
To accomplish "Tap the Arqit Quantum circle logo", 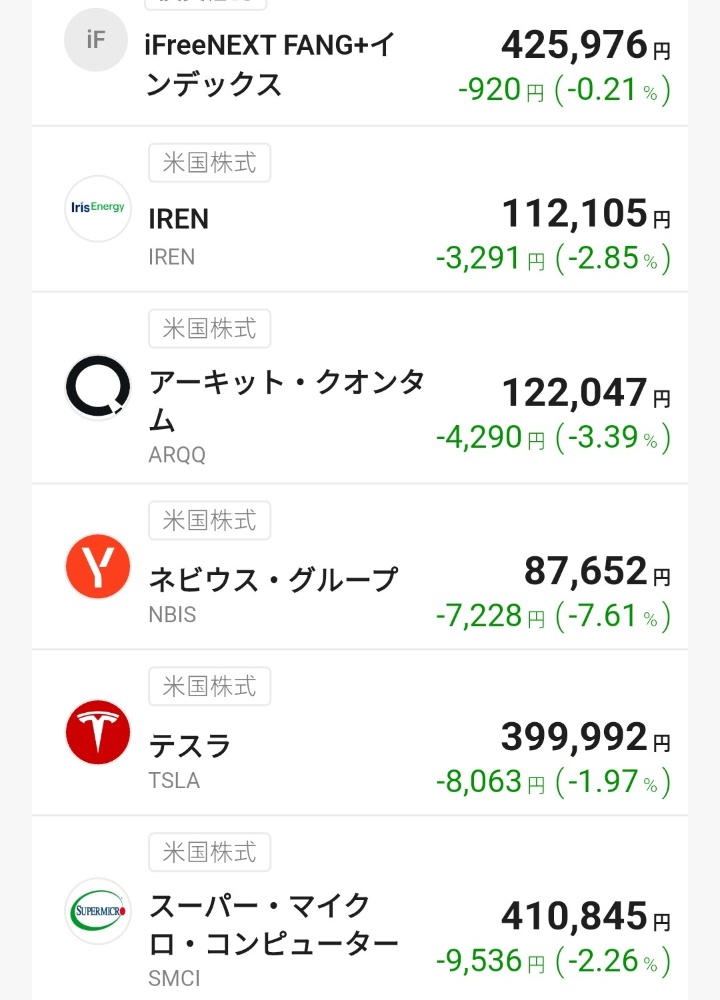I will [98, 387].
